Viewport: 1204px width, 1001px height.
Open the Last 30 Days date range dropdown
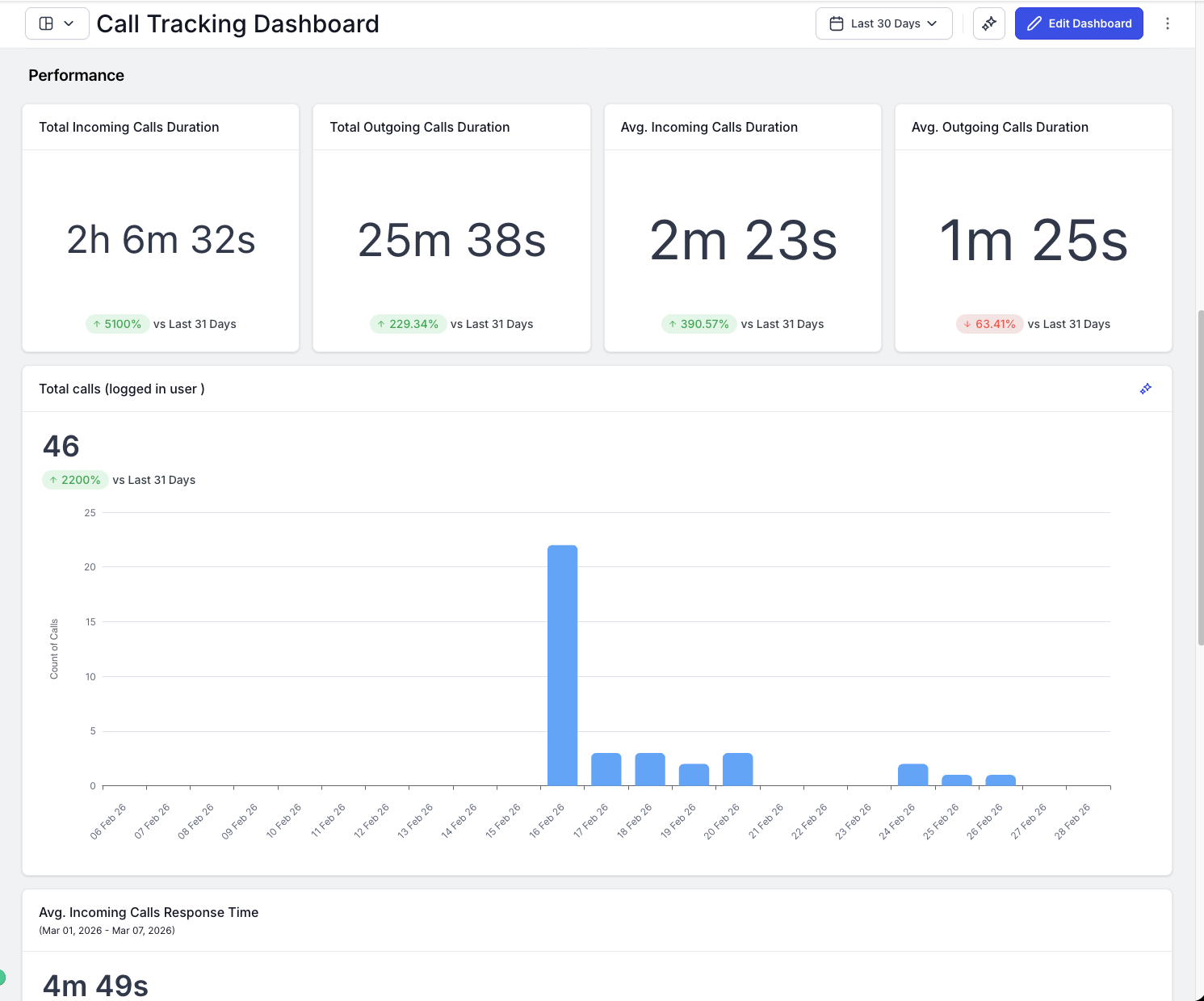[883, 23]
